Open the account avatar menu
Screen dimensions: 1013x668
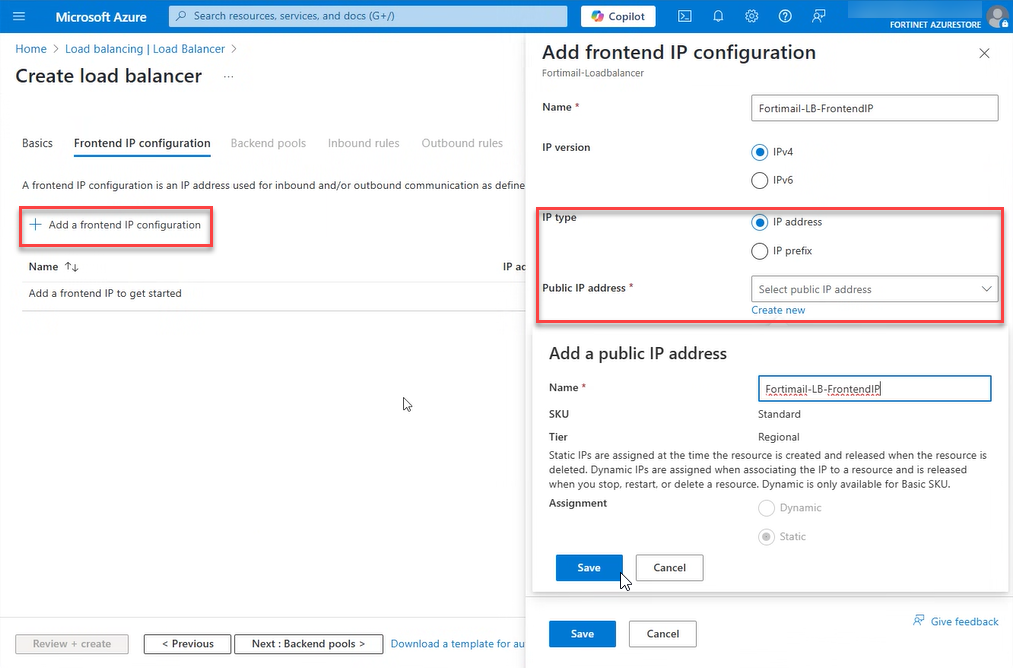[x=997, y=16]
